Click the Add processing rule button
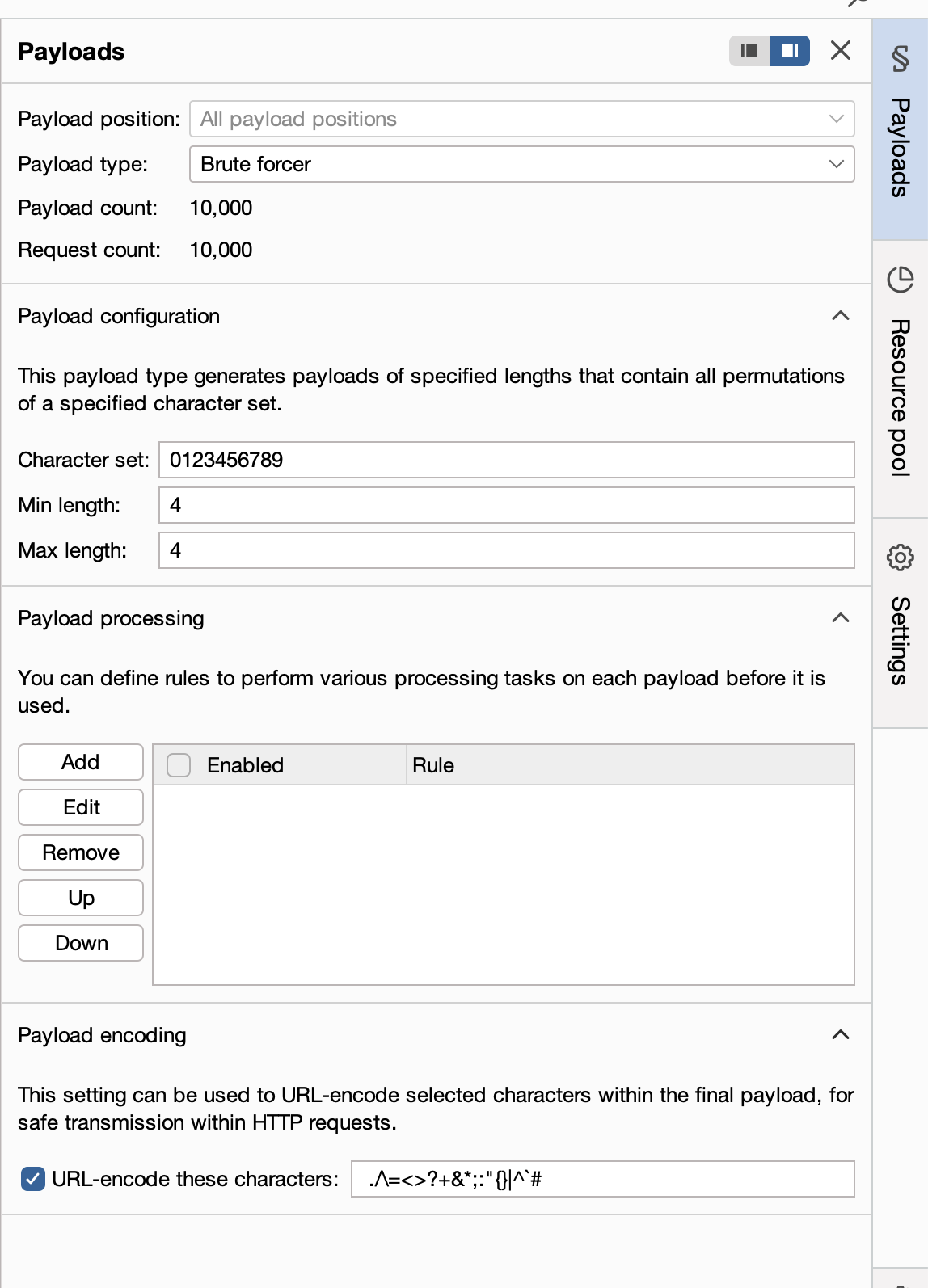The image size is (928, 1288). (x=81, y=762)
